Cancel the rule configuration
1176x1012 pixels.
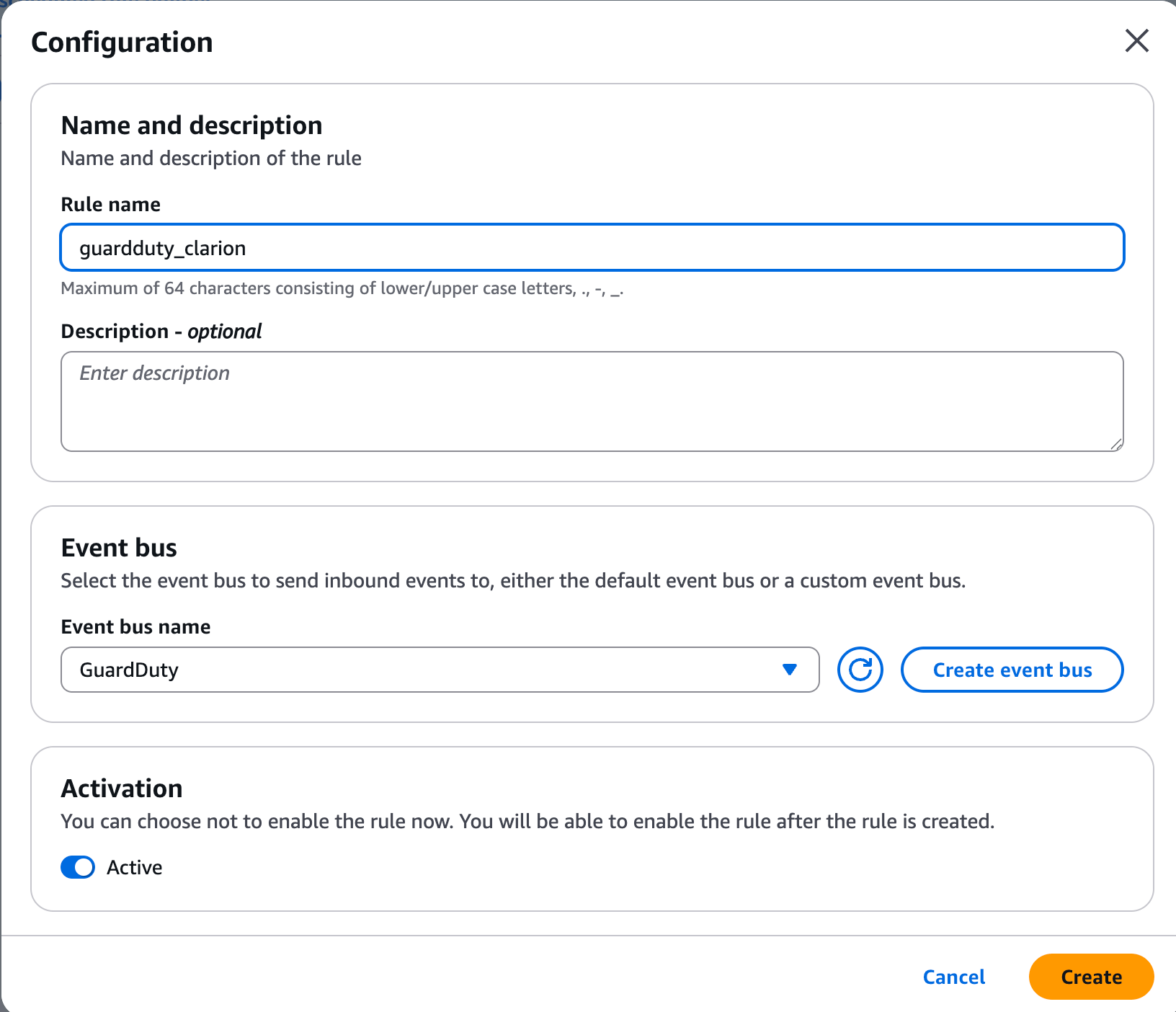pyautogui.click(x=954, y=977)
